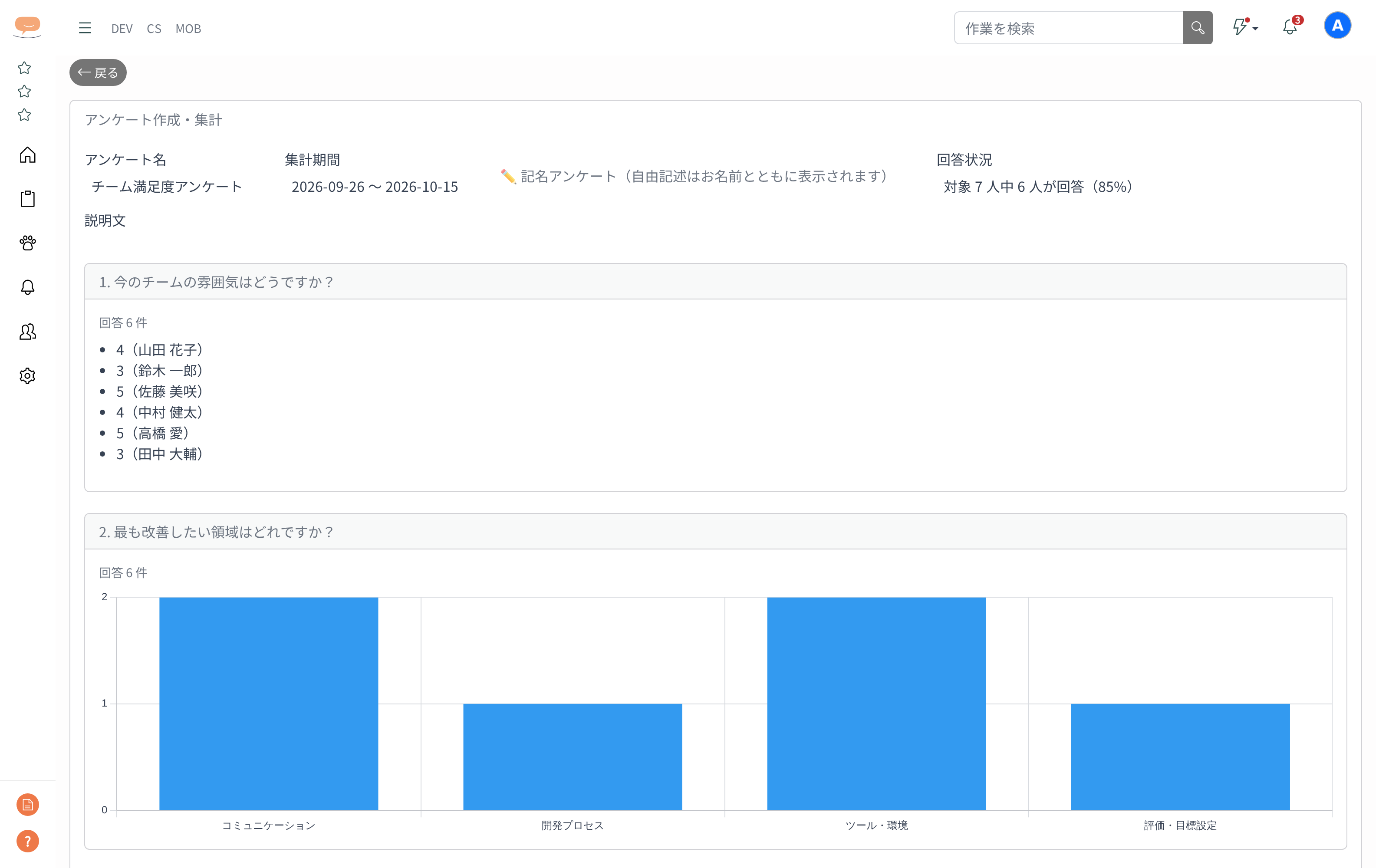Open the clipboard tasks icon
The width and height of the screenshot is (1389, 868).
click(27, 199)
